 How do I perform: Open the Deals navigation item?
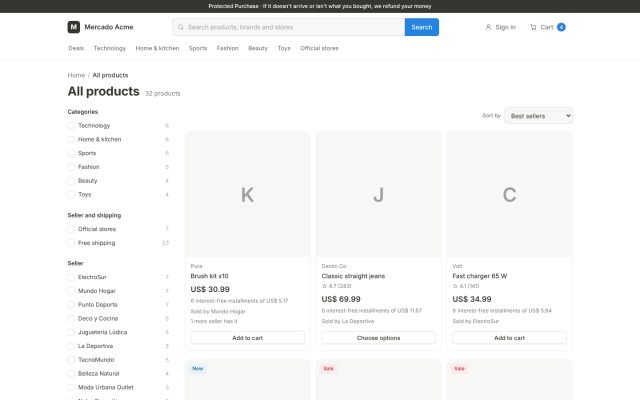76,48
